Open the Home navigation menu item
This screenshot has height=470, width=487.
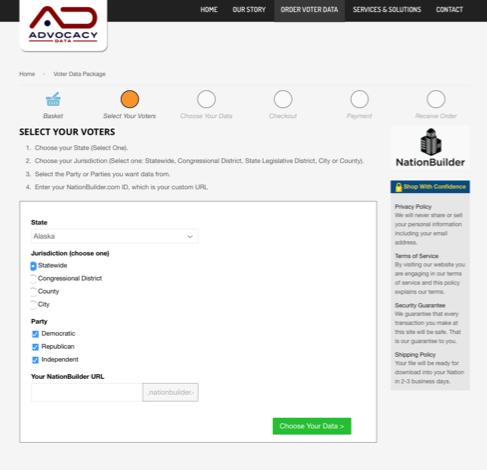[209, 10]
